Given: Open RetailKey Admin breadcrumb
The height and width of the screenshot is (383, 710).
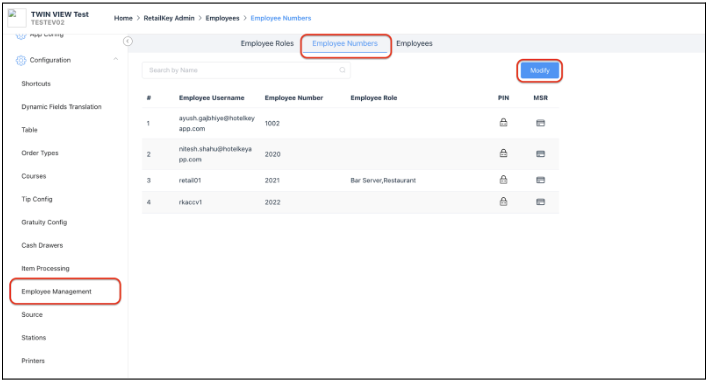Looking at the screenshot, I should [169, 18].
